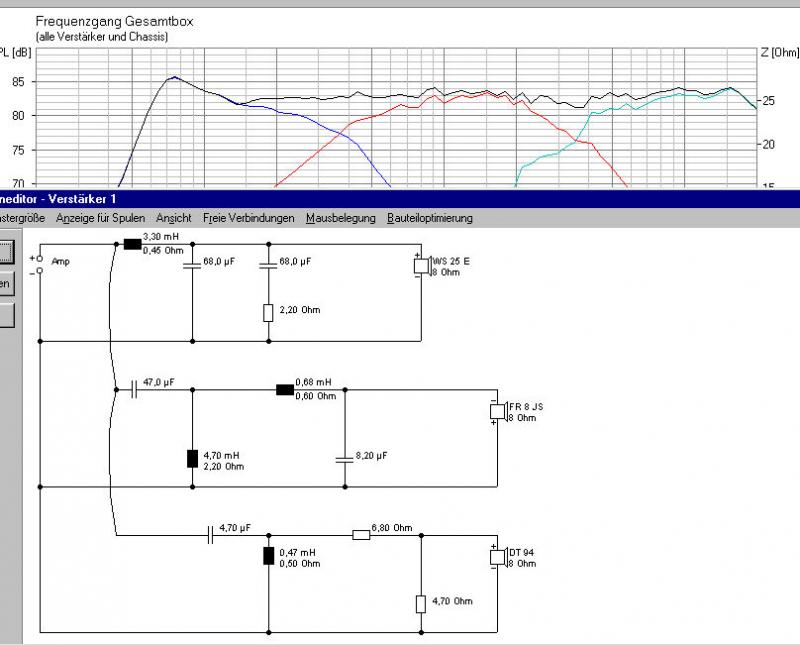This screenshot has height=645, width=800.
Task: Open the Anzeige für Spulen menu
Action: click(x=100, y=218)
